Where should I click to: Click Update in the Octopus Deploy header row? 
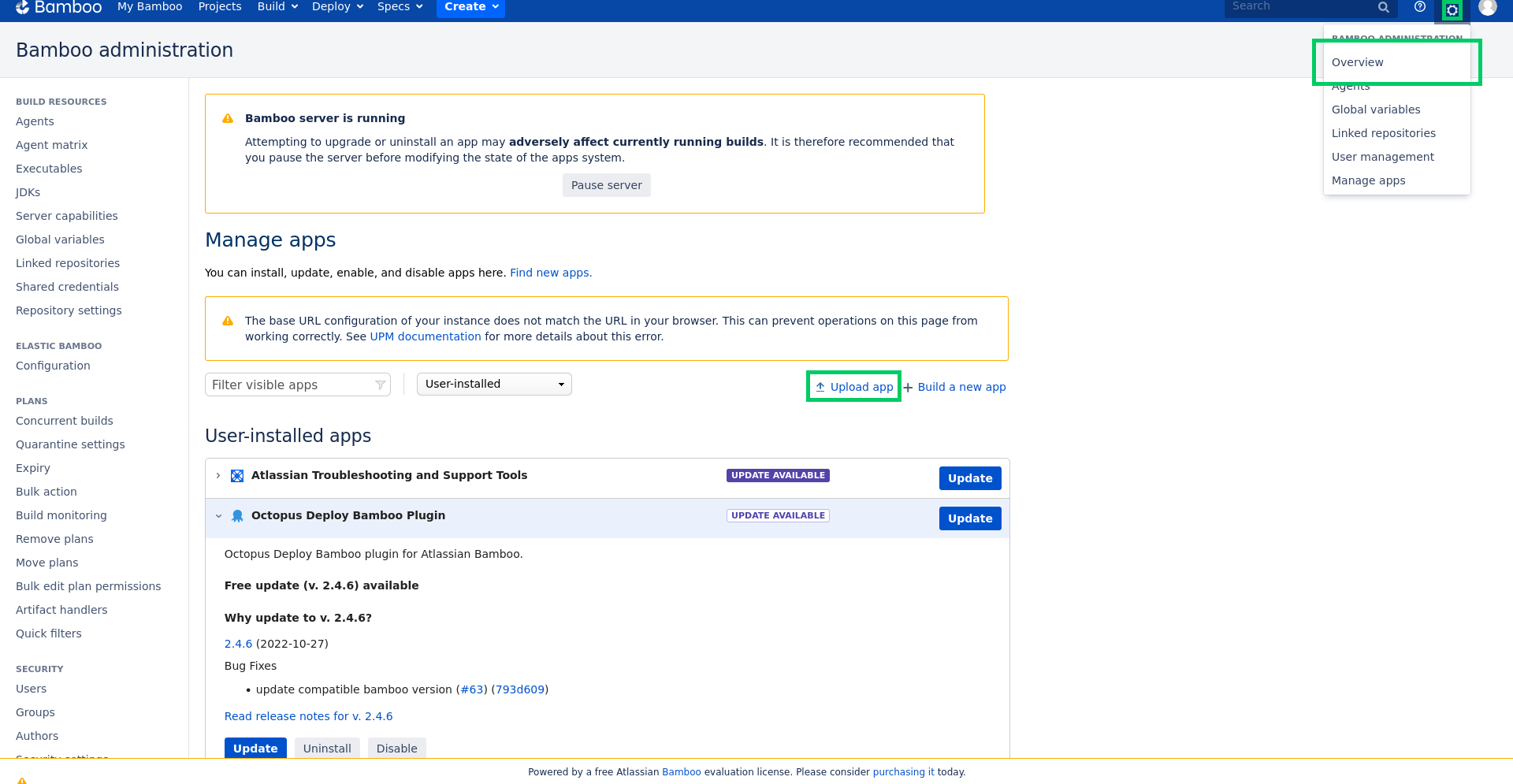pyautogui.click(x=970, y=518)
